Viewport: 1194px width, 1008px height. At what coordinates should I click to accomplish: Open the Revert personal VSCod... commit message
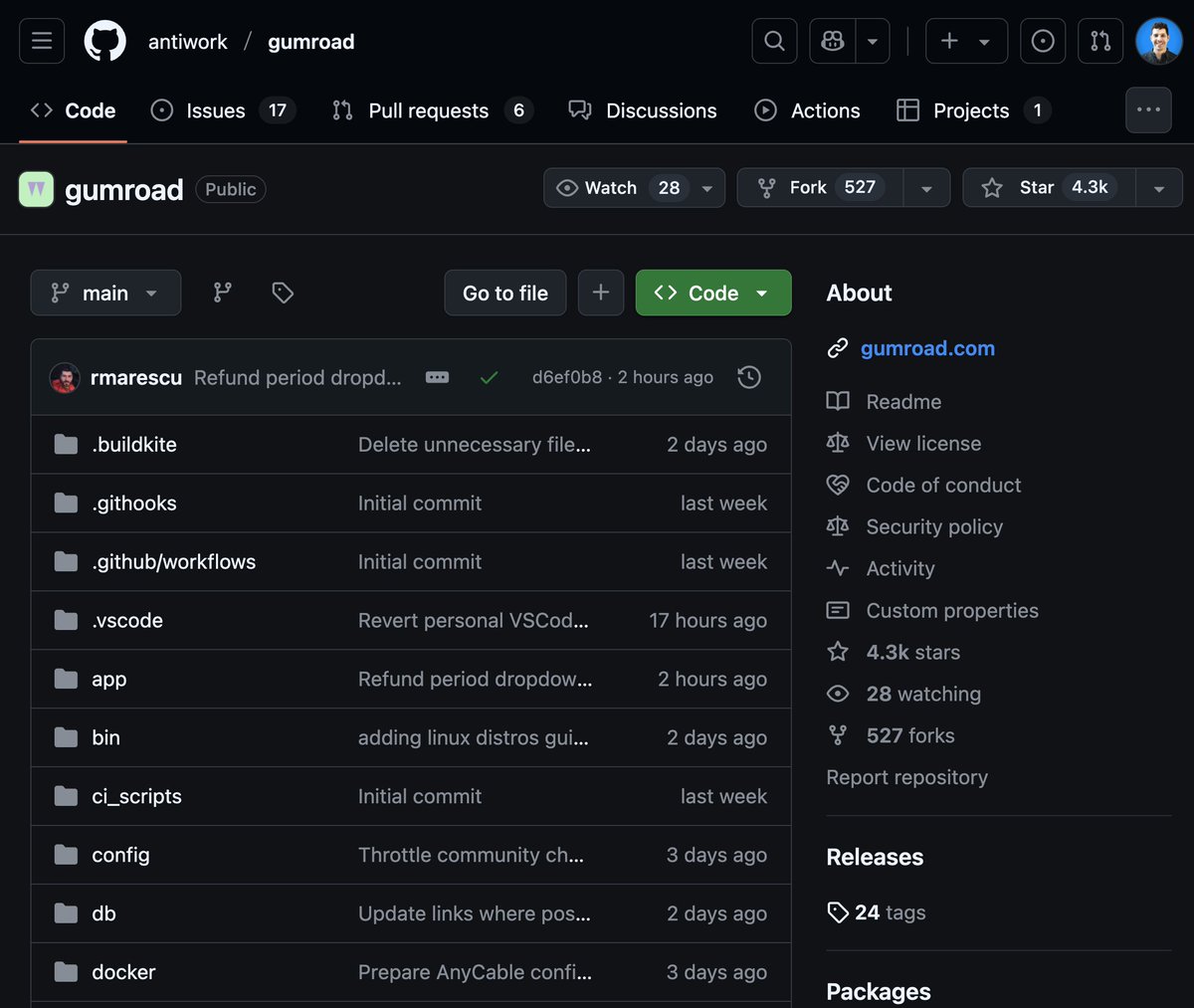pos(474,621)
